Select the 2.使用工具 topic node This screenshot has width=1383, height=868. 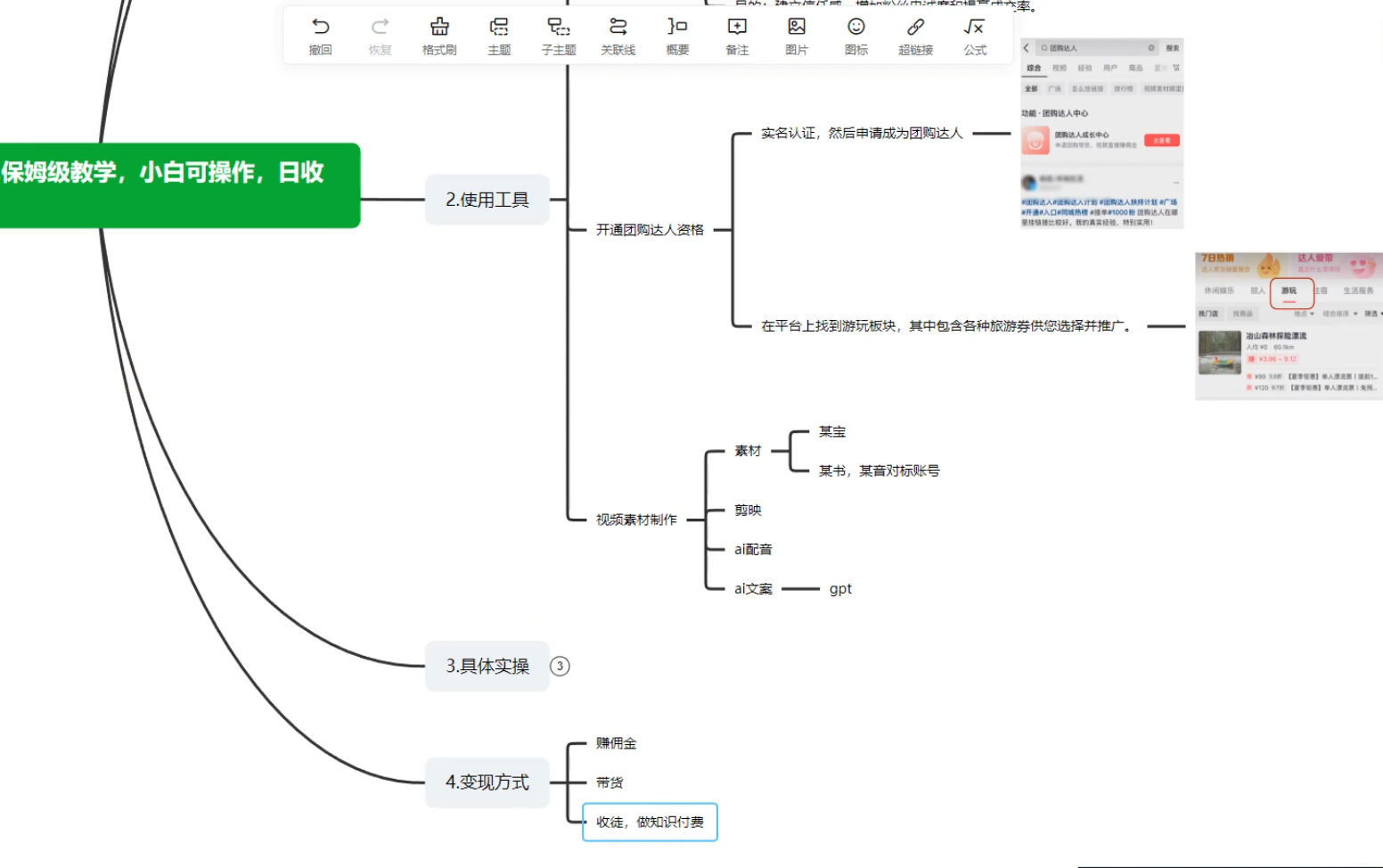[x=487, y=200]
